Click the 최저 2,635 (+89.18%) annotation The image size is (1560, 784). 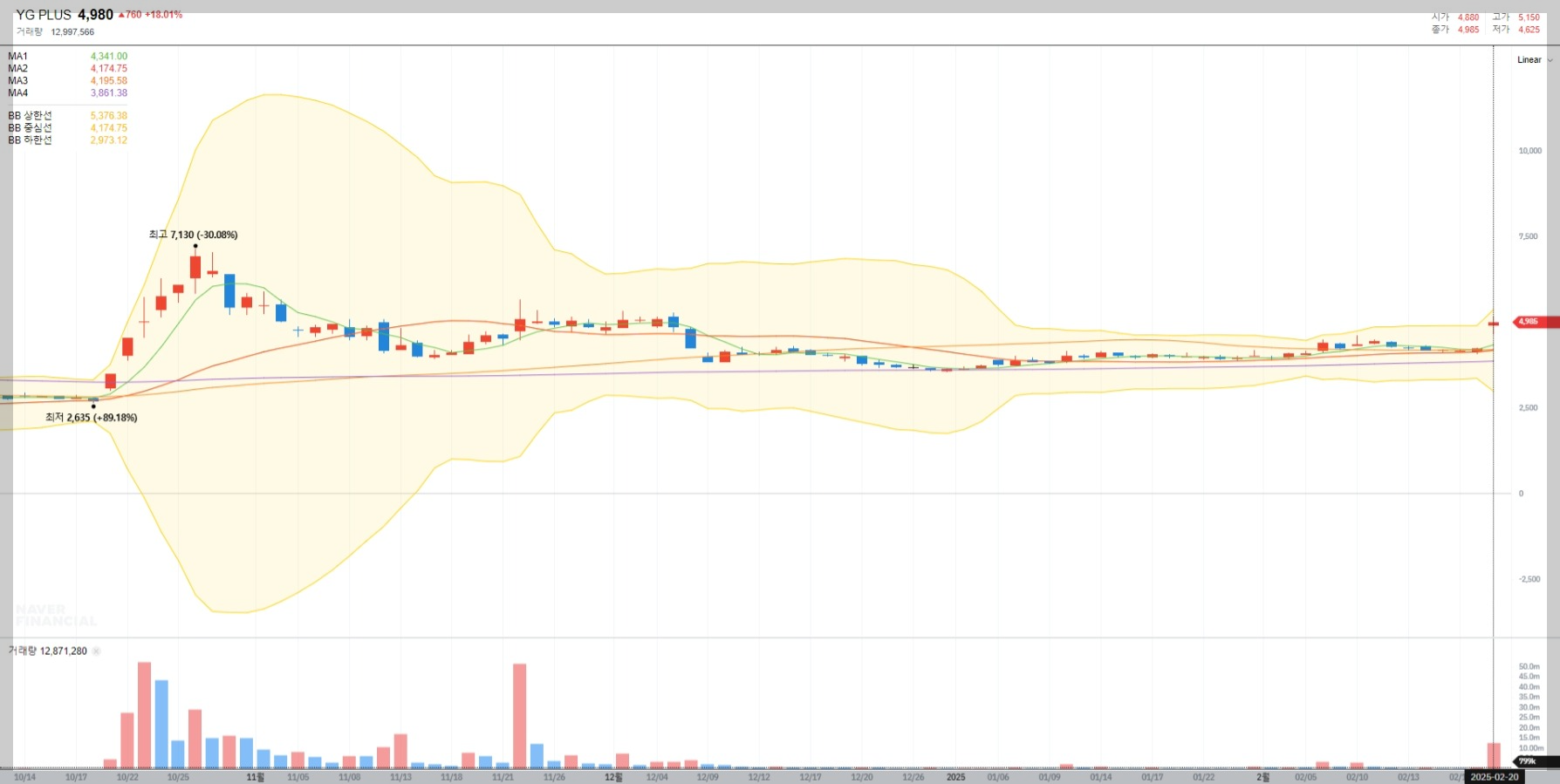(x=92, y=418)
